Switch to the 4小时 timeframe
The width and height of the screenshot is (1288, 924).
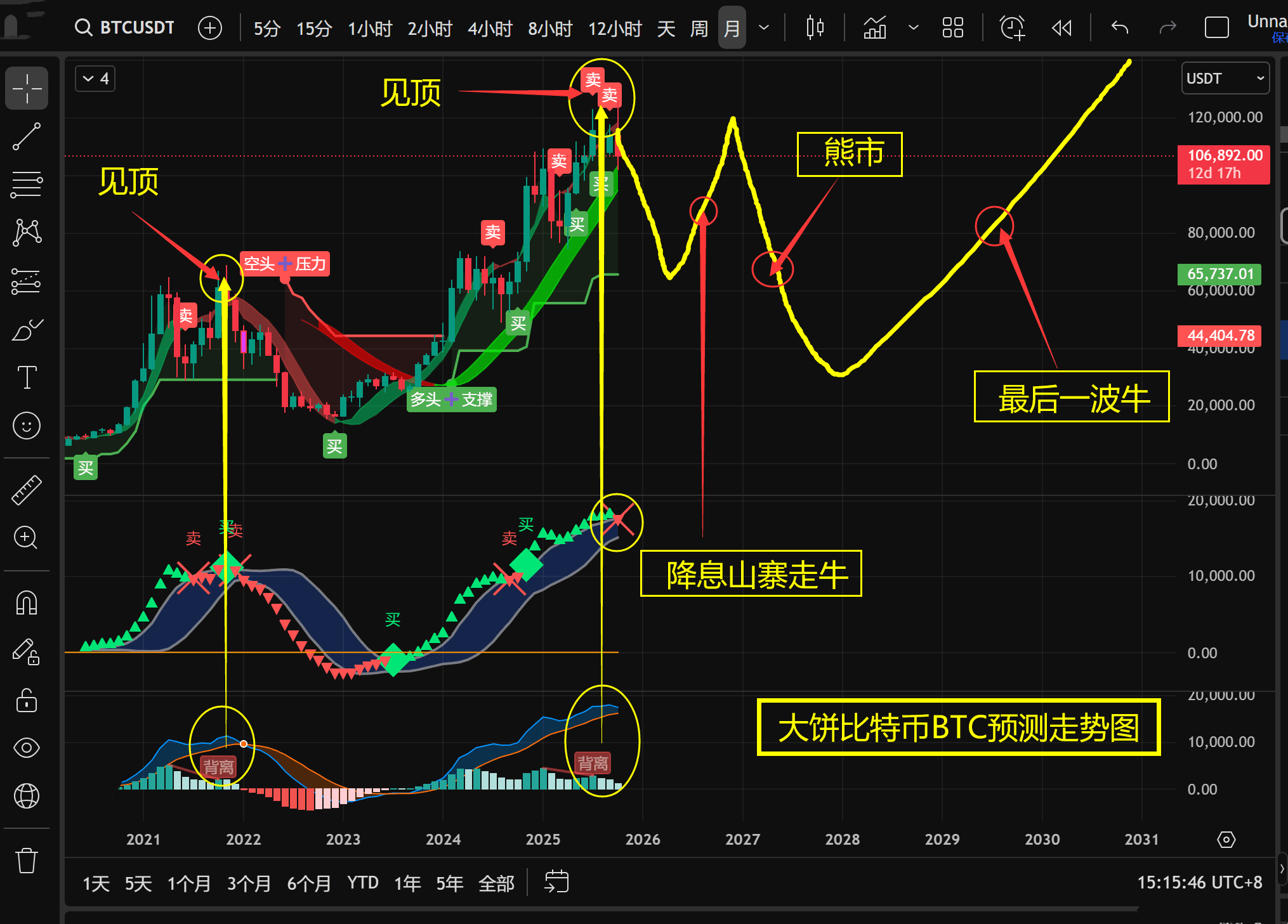pyautogui.click(x=489, y=29)
